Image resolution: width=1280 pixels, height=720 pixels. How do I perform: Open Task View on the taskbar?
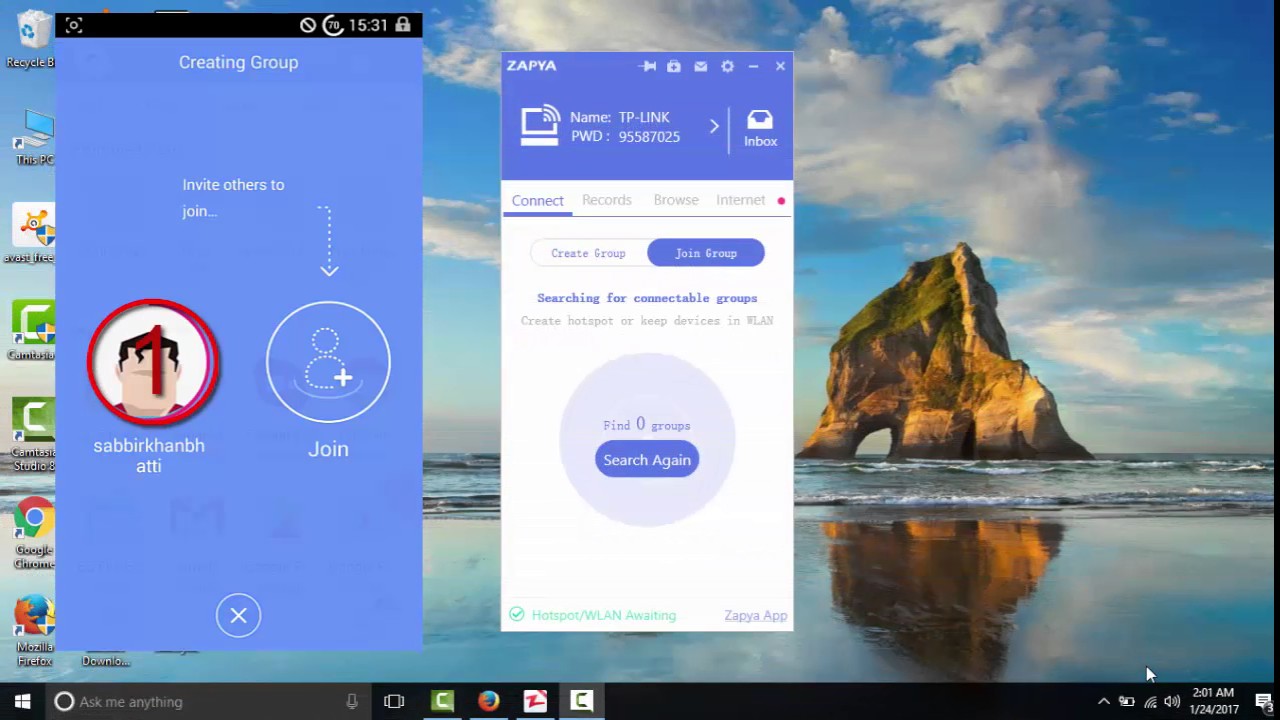[394, 702]
